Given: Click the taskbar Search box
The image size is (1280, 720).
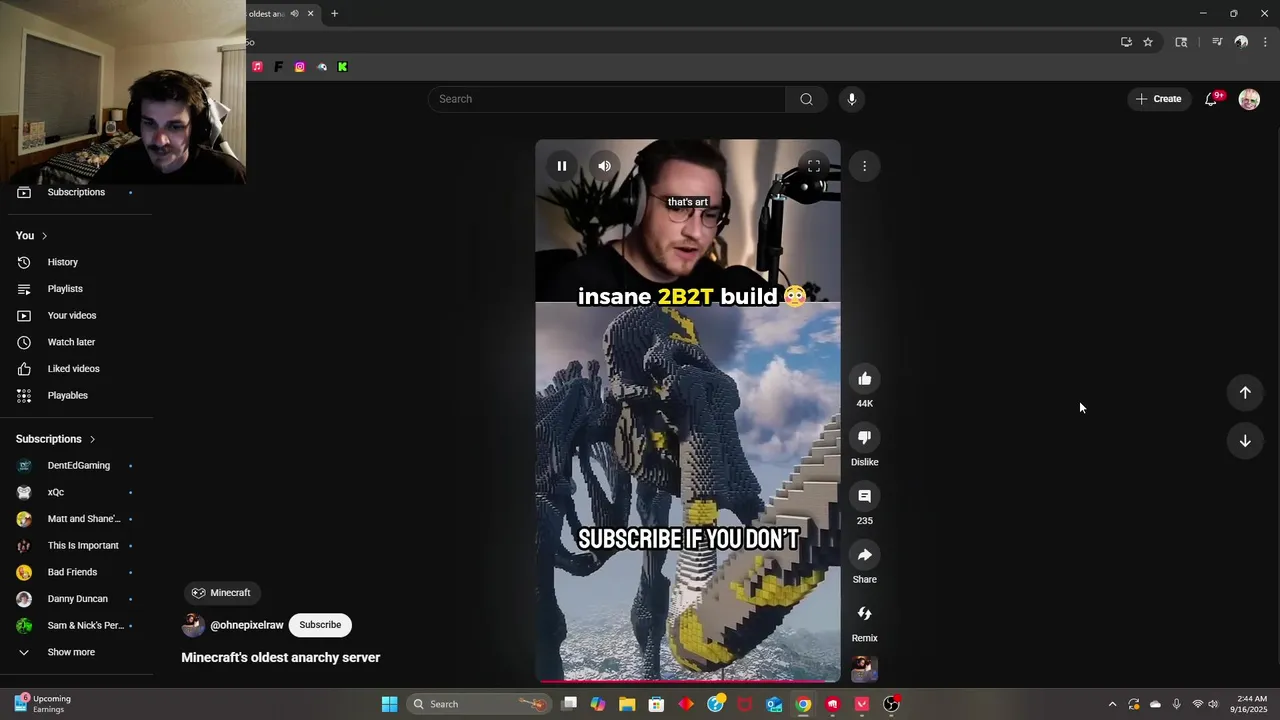Looking at the screenshot, I should point(479,704).
